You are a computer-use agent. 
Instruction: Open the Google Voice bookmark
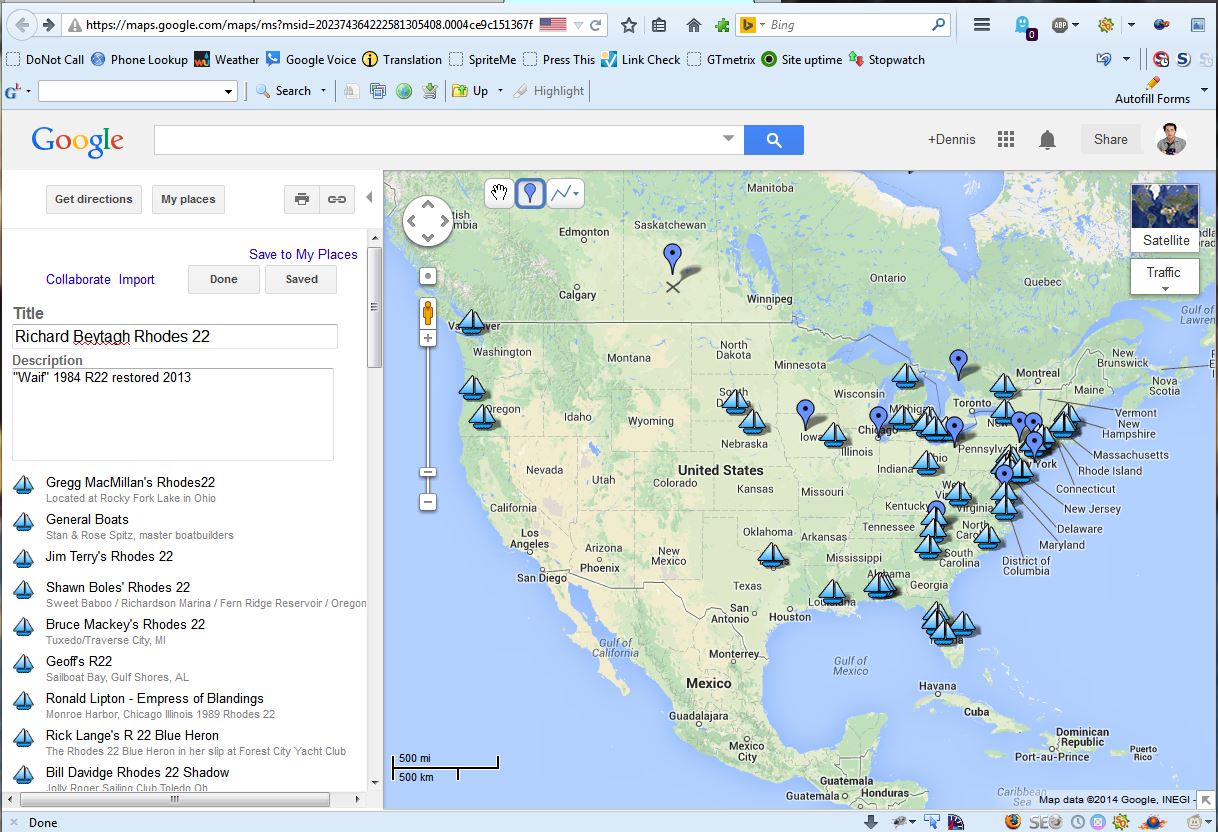(311, 60)
